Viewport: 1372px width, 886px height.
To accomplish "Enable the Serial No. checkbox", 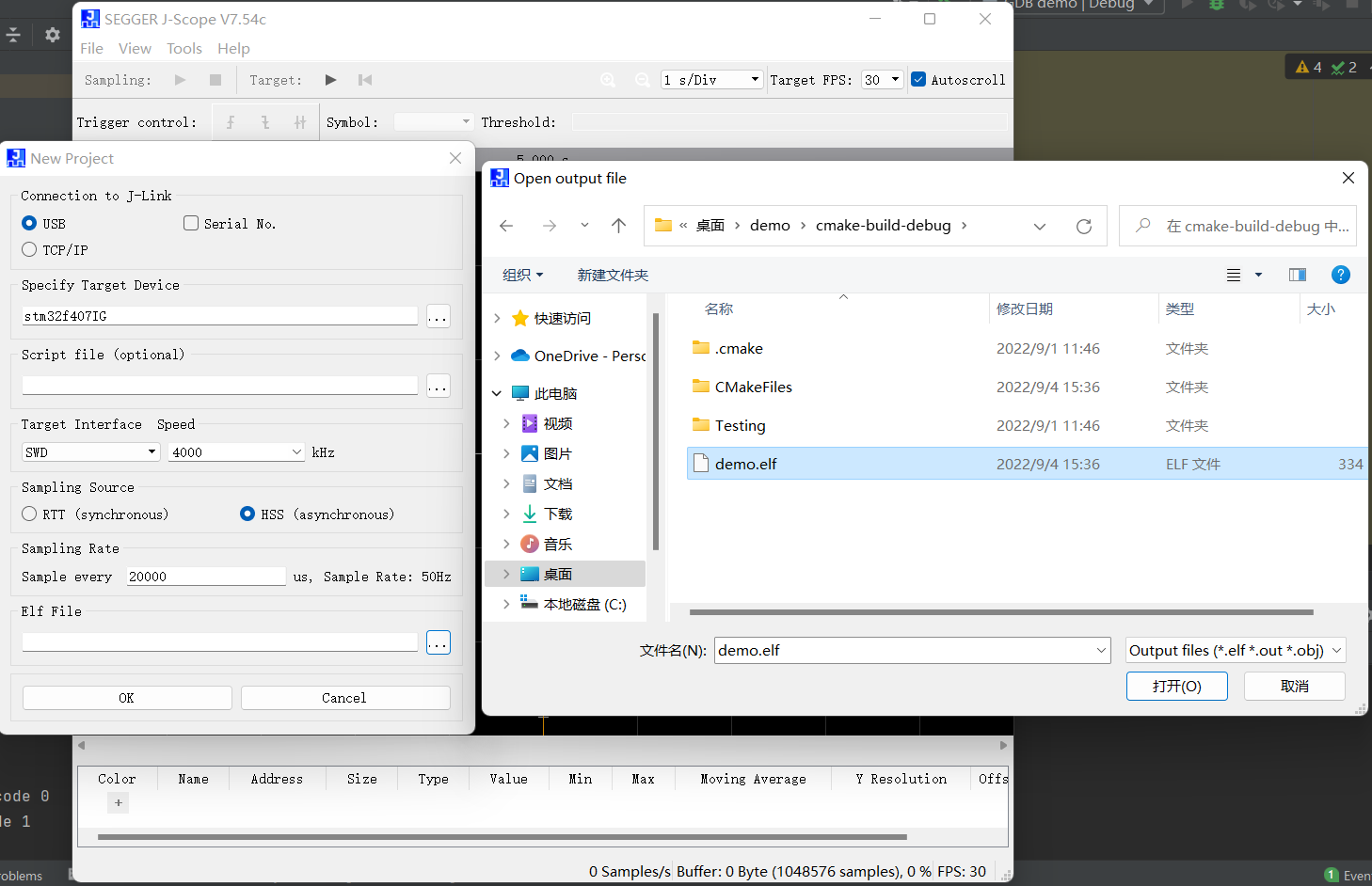I will point(191,223).
